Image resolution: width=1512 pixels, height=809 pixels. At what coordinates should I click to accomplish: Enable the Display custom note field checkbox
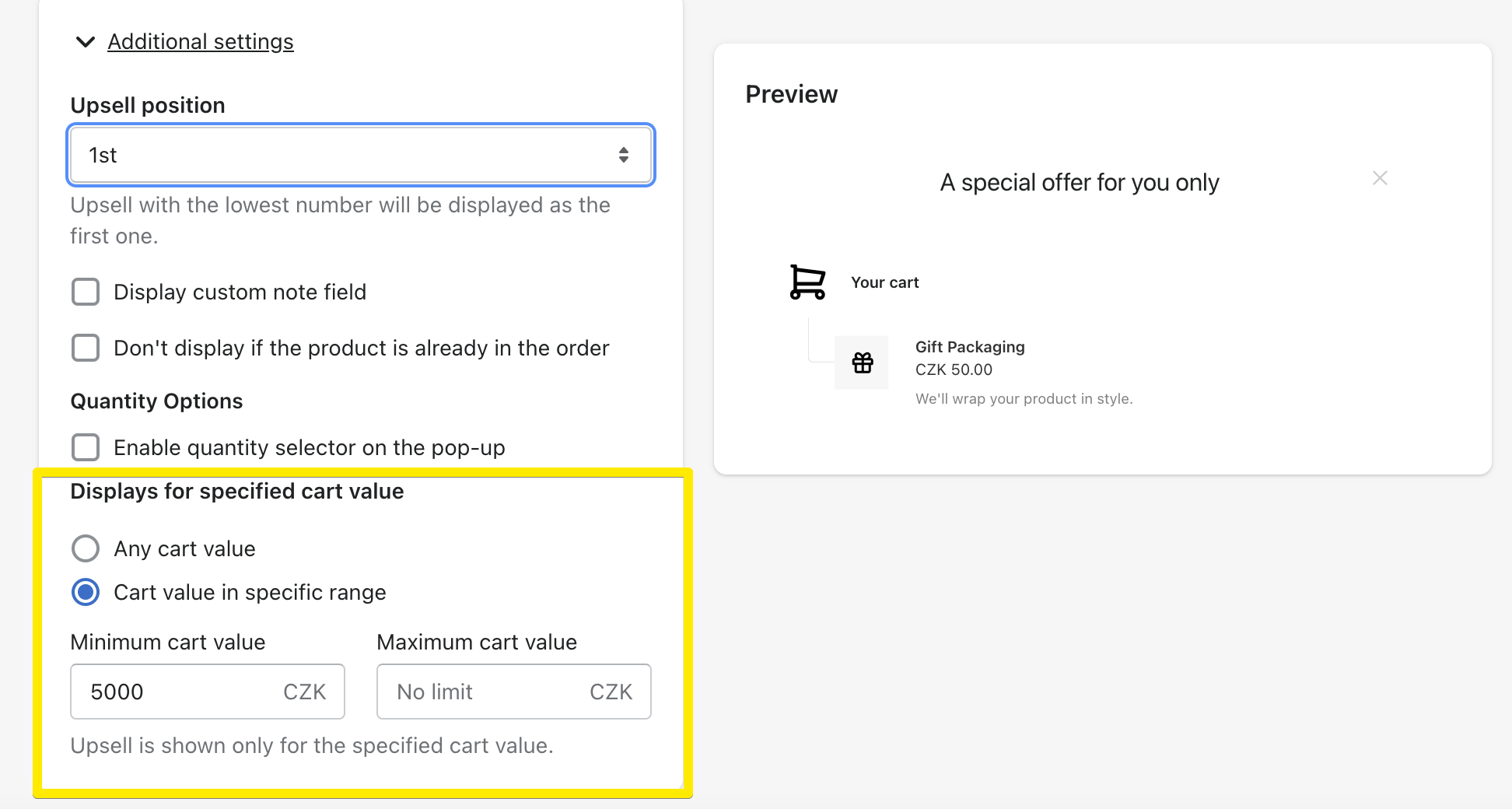tap(86, 292)
